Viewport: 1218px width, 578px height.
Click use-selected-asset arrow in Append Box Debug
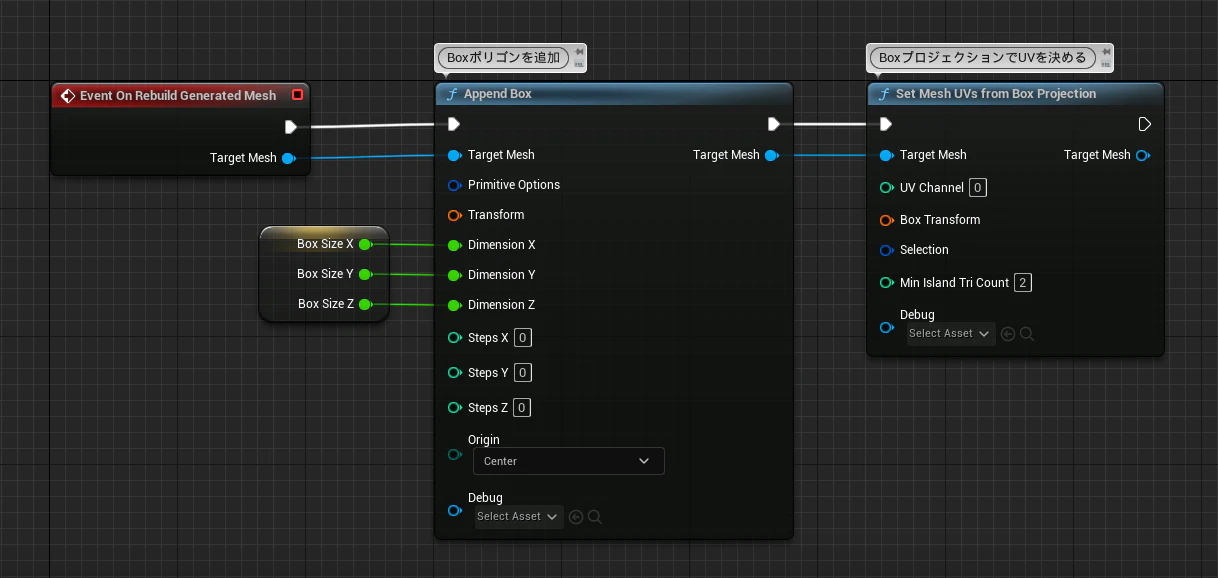(x=576, y=517)
